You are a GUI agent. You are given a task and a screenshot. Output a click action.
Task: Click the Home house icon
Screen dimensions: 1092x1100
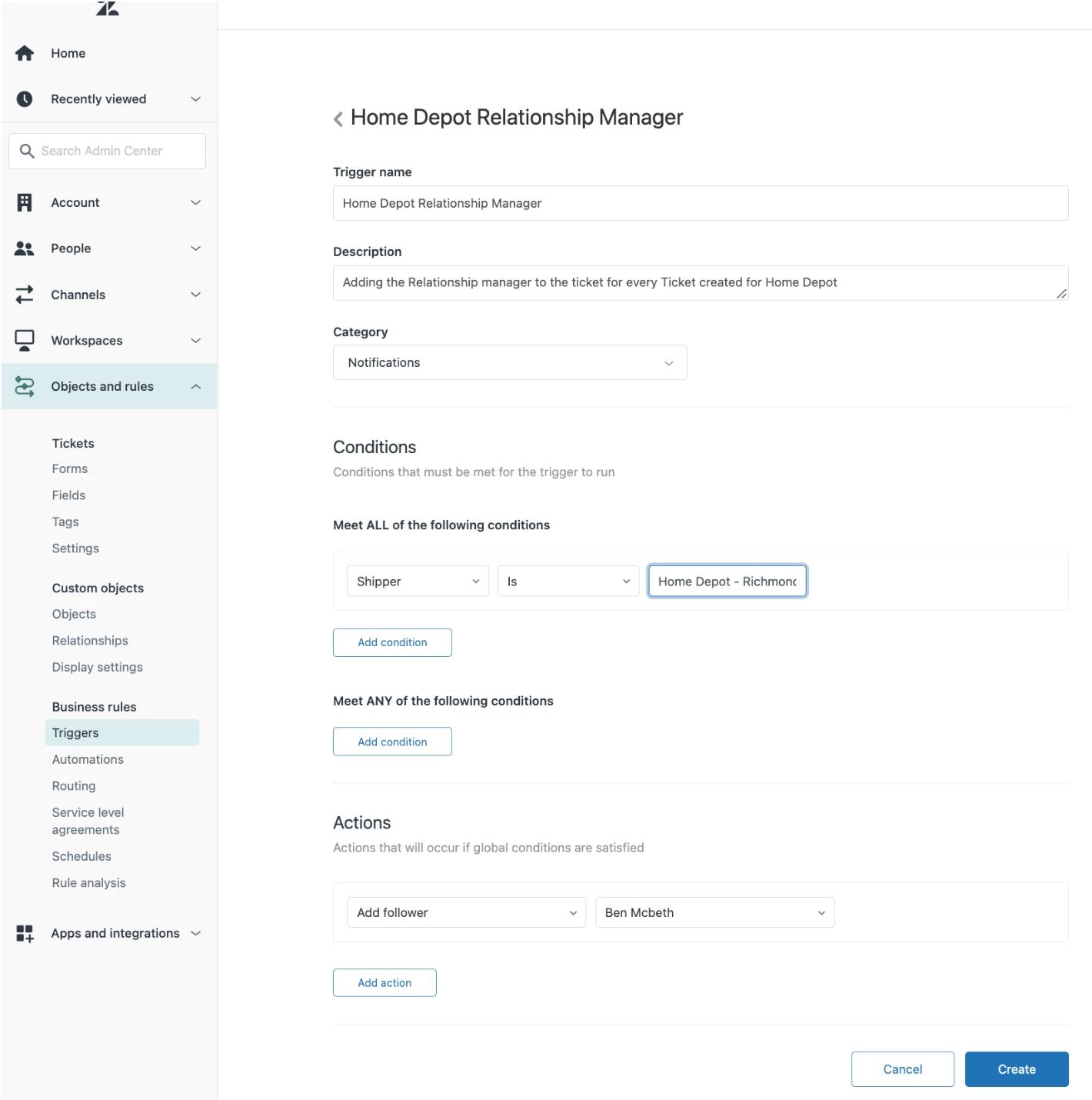25,53
